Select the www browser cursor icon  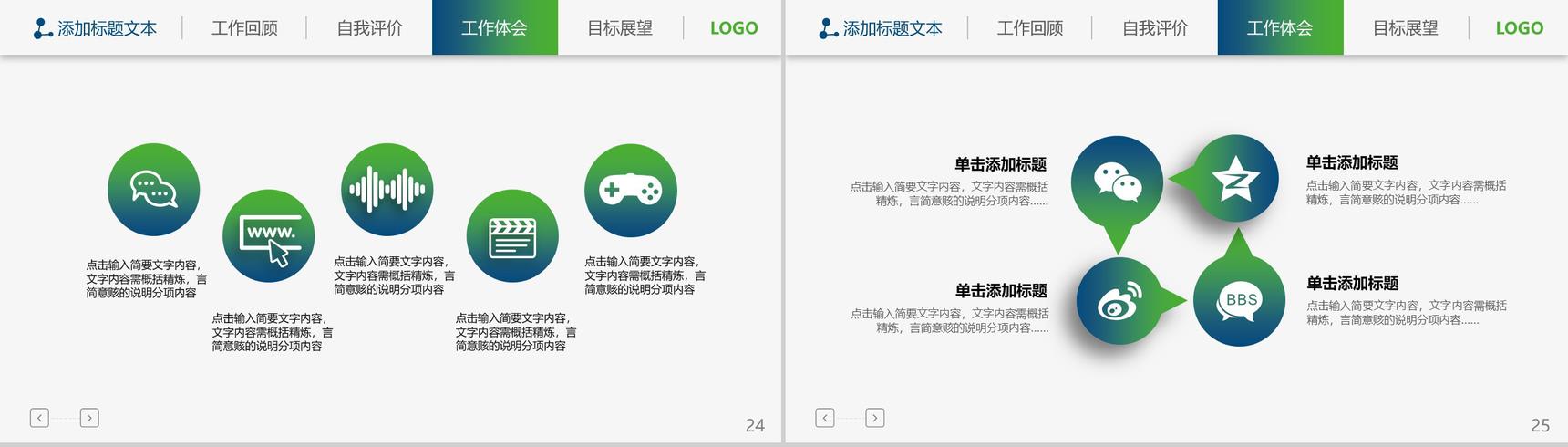[x=268, y=236]
